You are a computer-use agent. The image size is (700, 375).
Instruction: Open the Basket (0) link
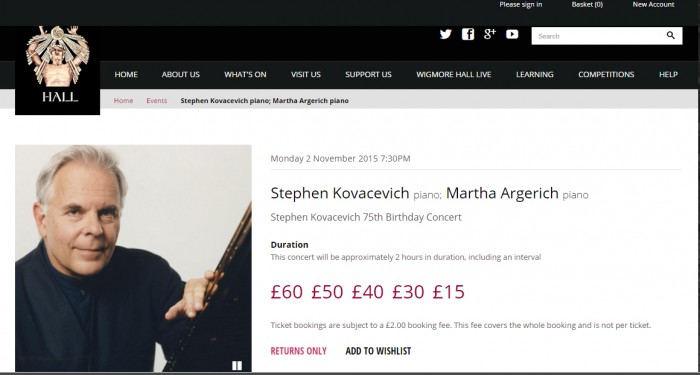(587, 4)
